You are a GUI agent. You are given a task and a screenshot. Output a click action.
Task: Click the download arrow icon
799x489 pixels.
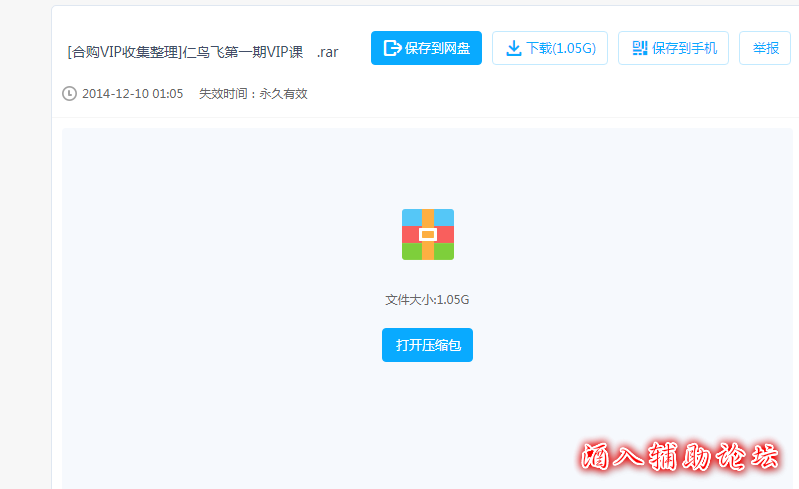(513, 48)
